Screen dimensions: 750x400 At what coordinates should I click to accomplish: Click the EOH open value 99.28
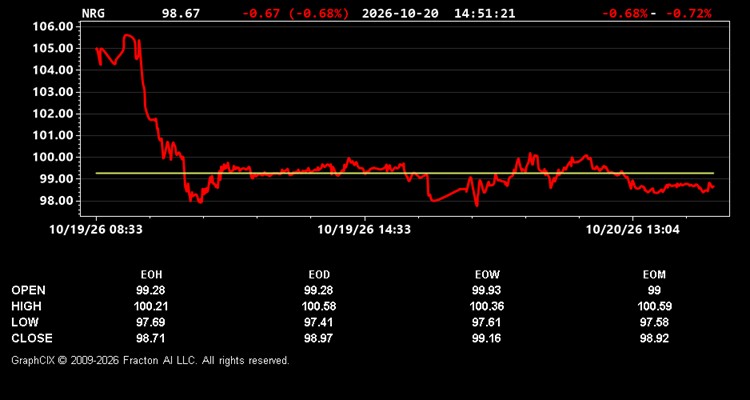pos(151,290)
